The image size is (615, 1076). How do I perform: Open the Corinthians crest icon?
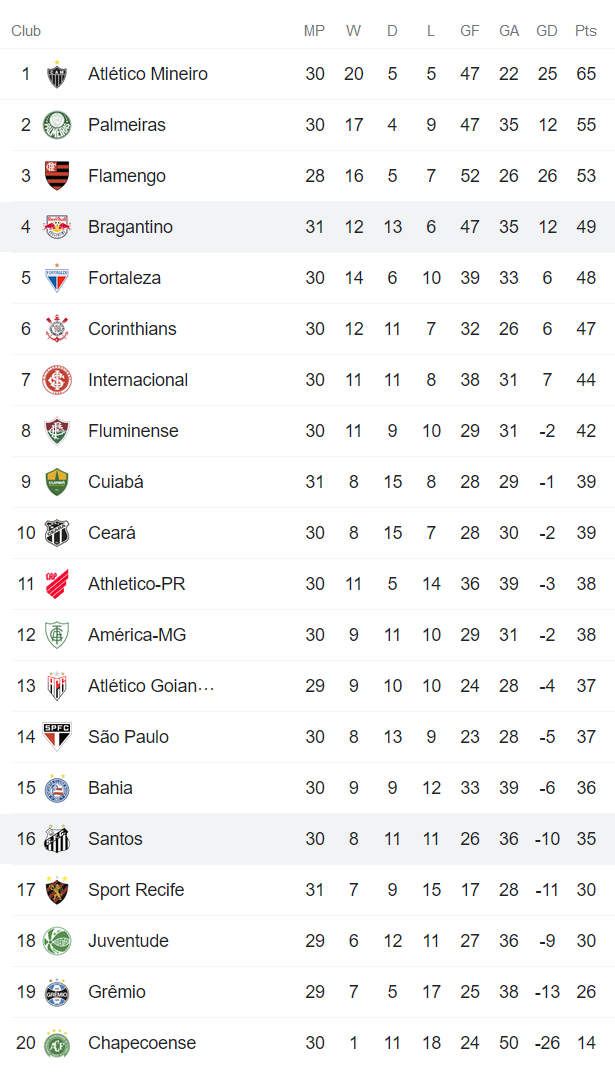tap(57, 330)
